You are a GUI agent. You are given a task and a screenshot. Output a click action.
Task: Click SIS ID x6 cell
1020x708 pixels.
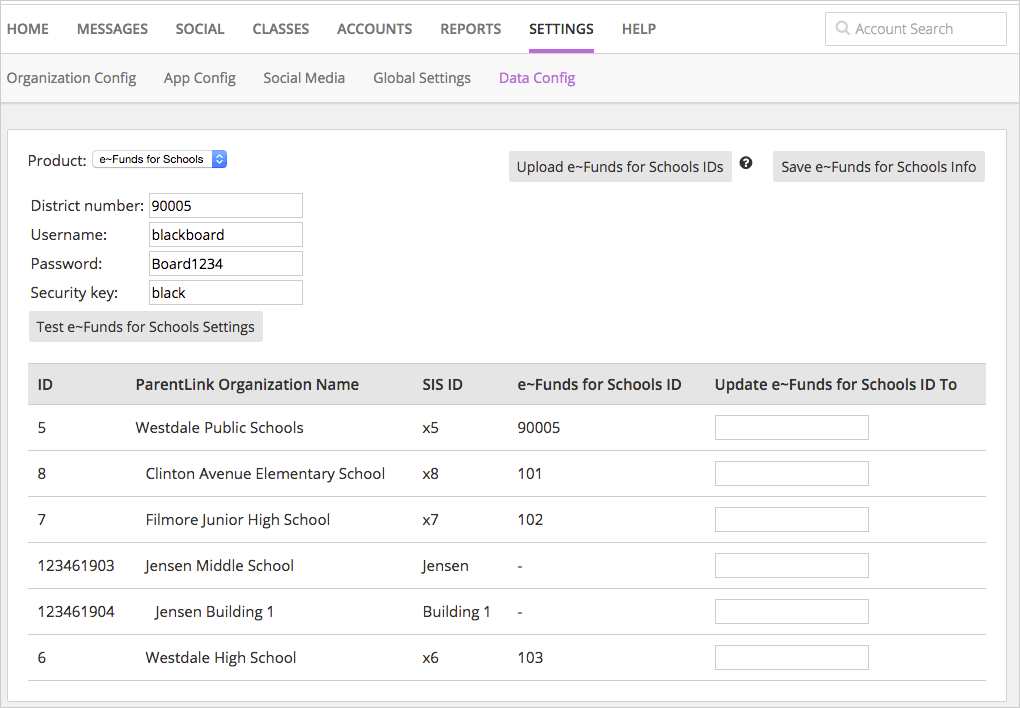pyautogui.click(x=430, y=657)
